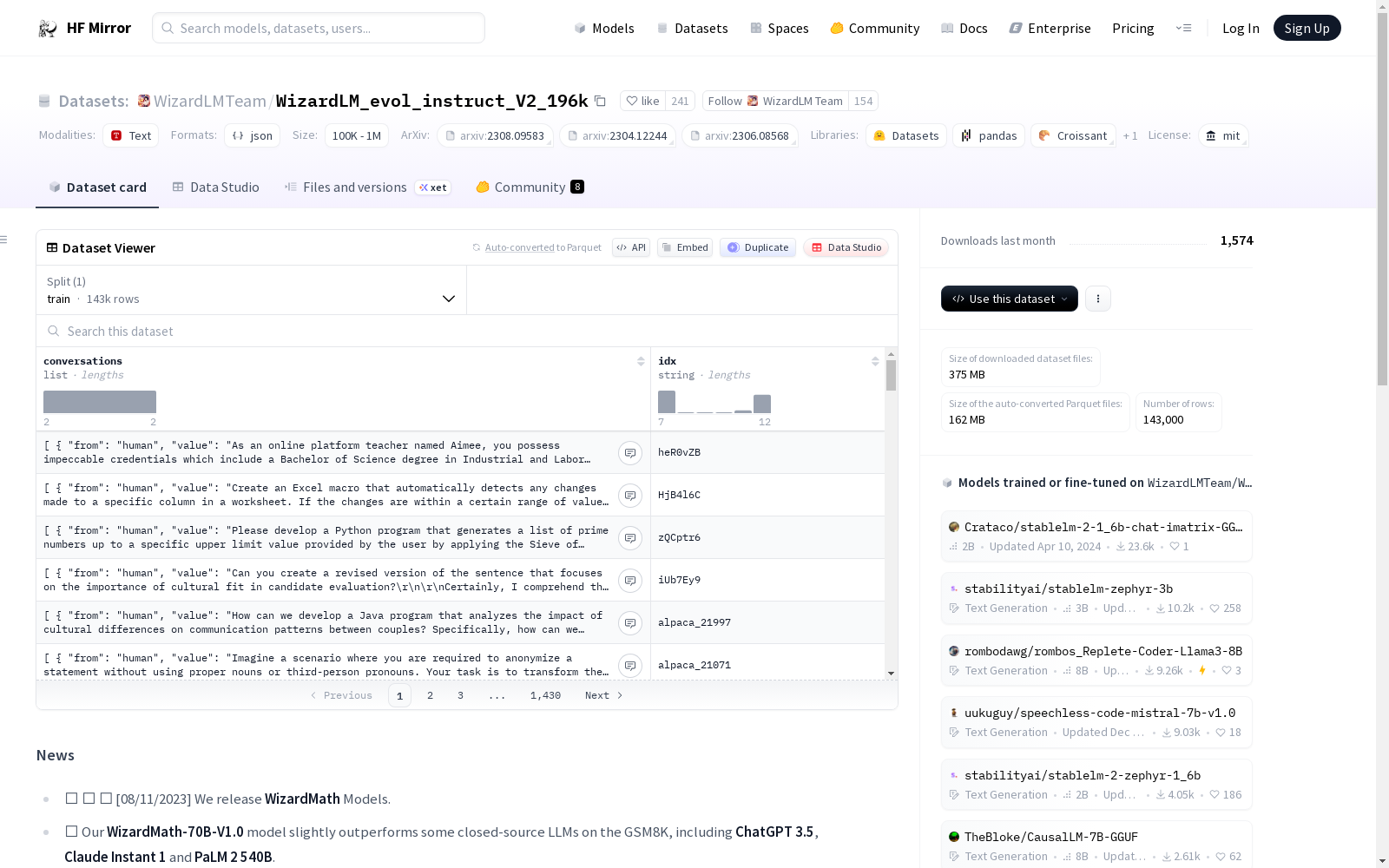Viewport: 1389px width, 868px height.
Task: Open the arxiv:2306.08568 paper tag
Action: tap(741, 135)
